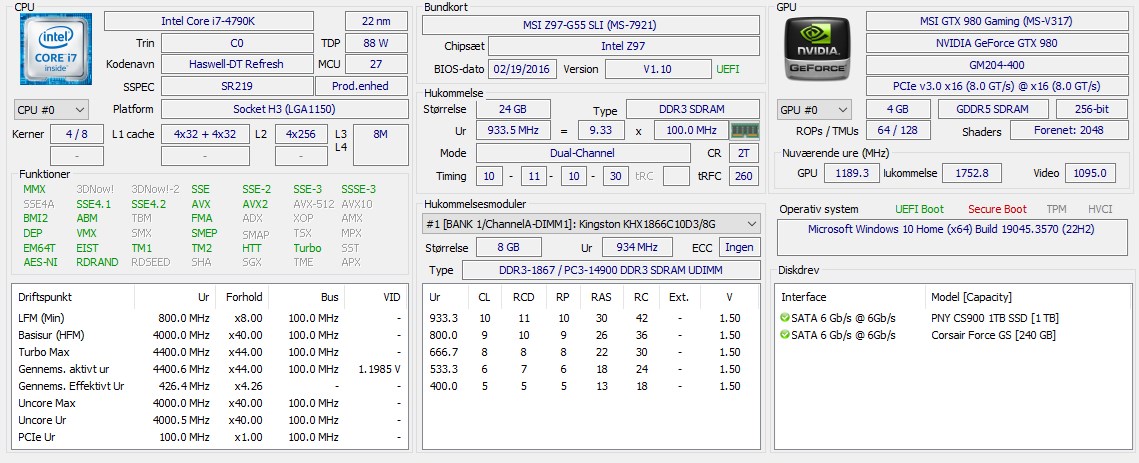This screenshot has width=1139, height=463.
Task: Click the Shaders Forenet: 2048 field
Action: pos(1068,130)
